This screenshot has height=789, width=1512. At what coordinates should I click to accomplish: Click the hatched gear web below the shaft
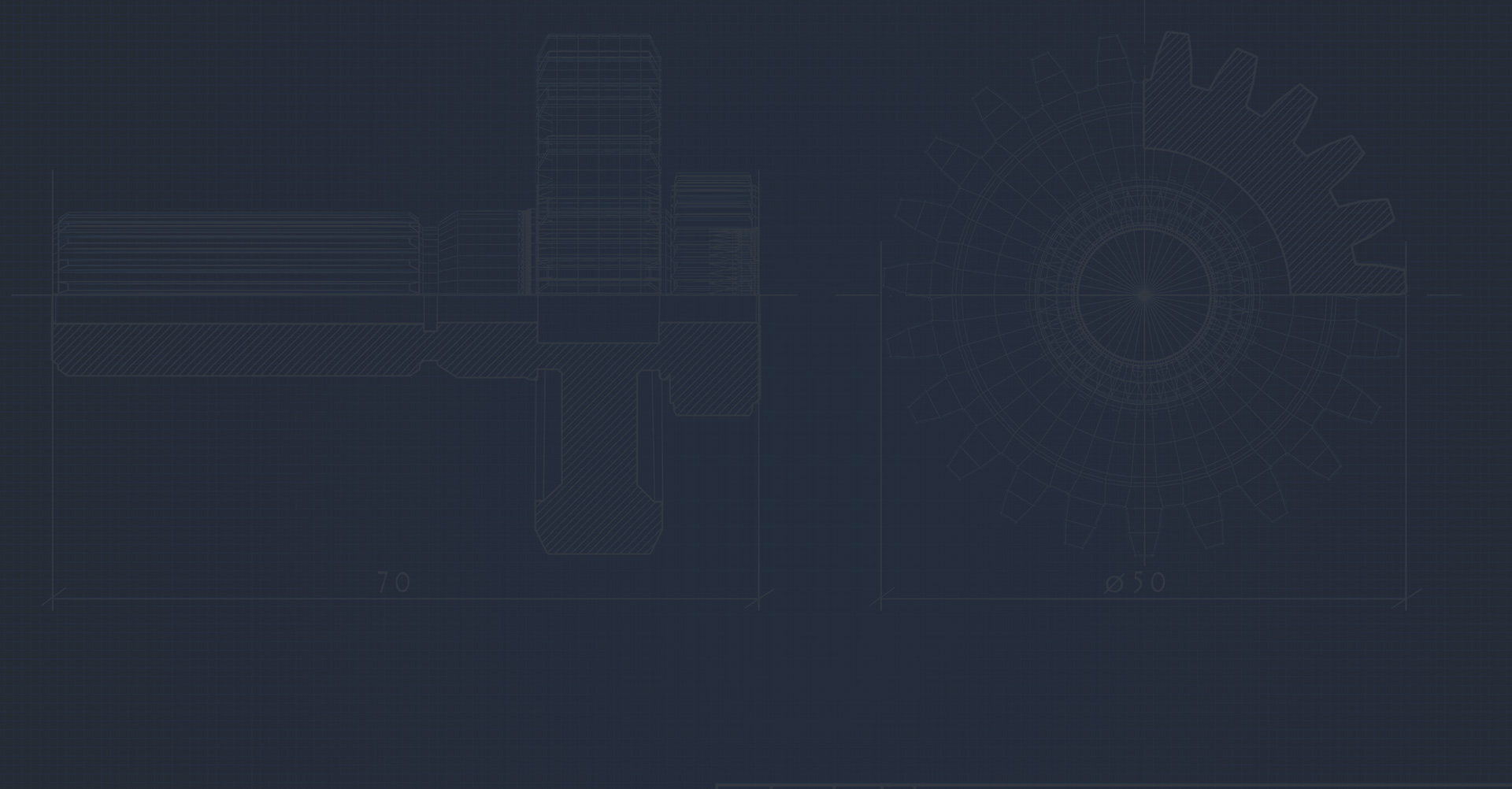(600, 457)
